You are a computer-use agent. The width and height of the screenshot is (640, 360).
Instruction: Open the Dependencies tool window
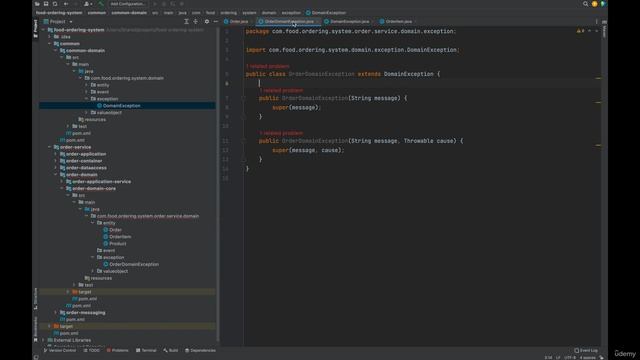(200, 351)
